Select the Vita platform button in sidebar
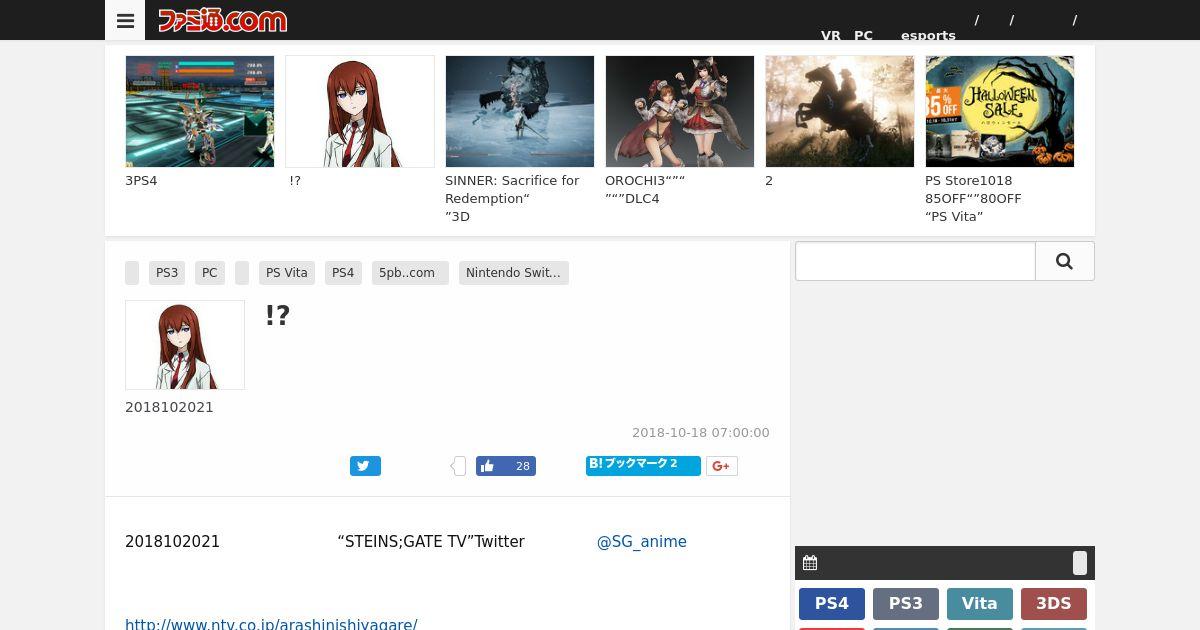The height and width of the screenshot is (630, 1200). tap(980, 604)
